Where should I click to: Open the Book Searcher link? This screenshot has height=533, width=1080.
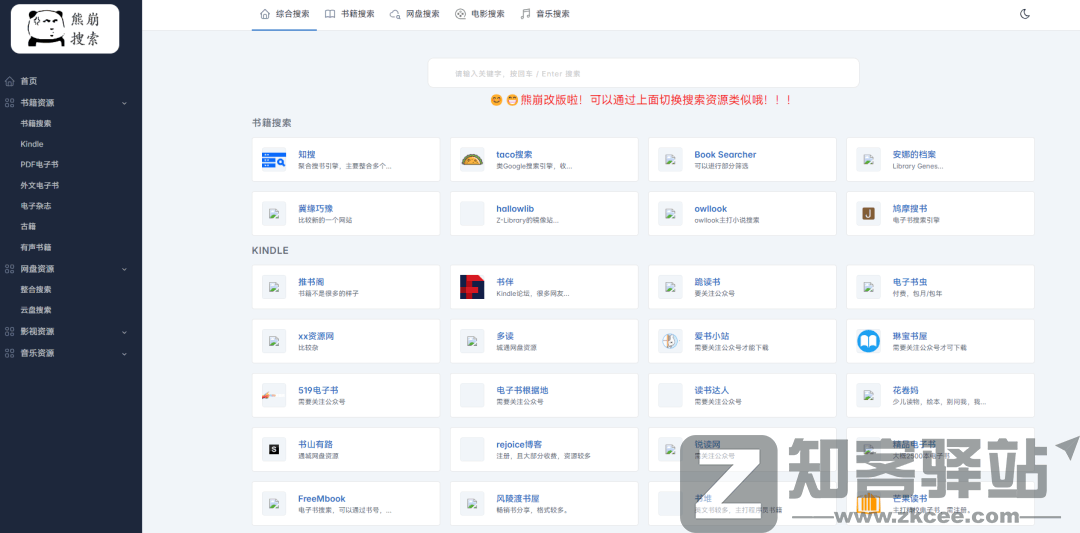[x=725, y=155]
